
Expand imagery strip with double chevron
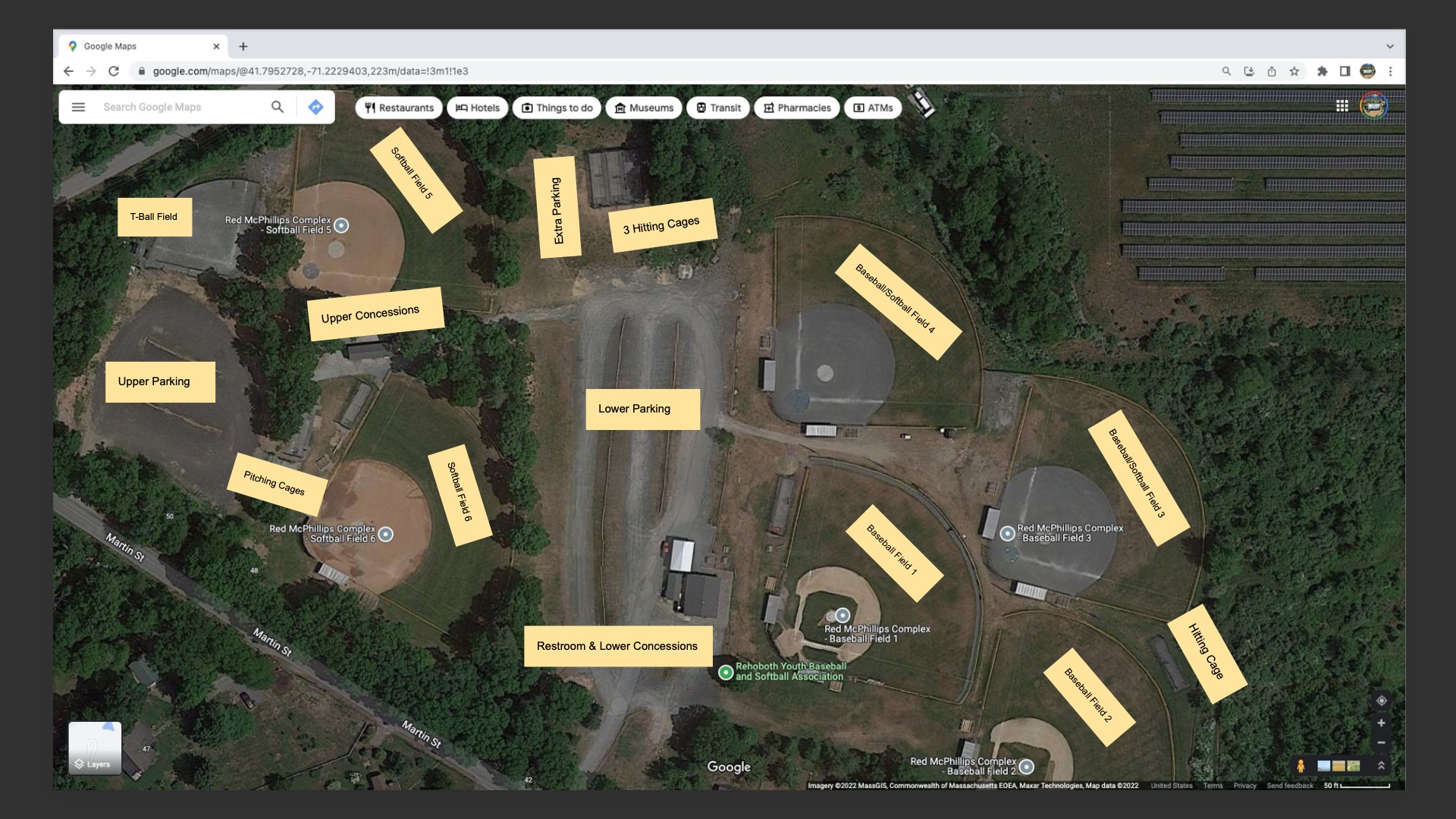point(1381,766)
